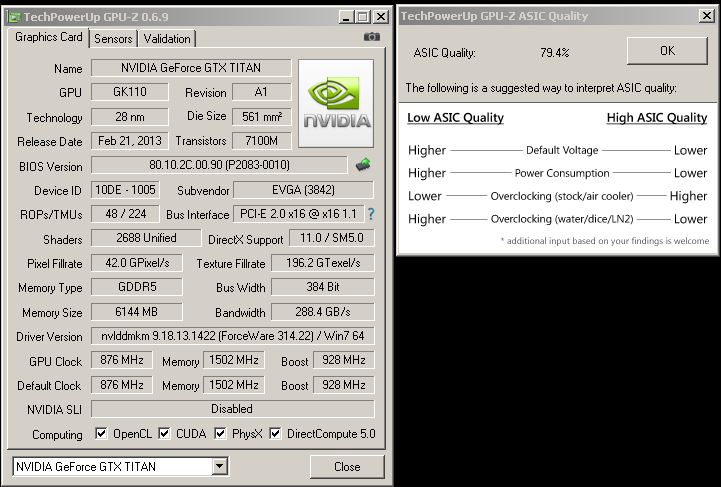Toggle the DirectCompute 5.0 checkbox
This screenshot has height=487, width=721.
(x=275, y=433)
